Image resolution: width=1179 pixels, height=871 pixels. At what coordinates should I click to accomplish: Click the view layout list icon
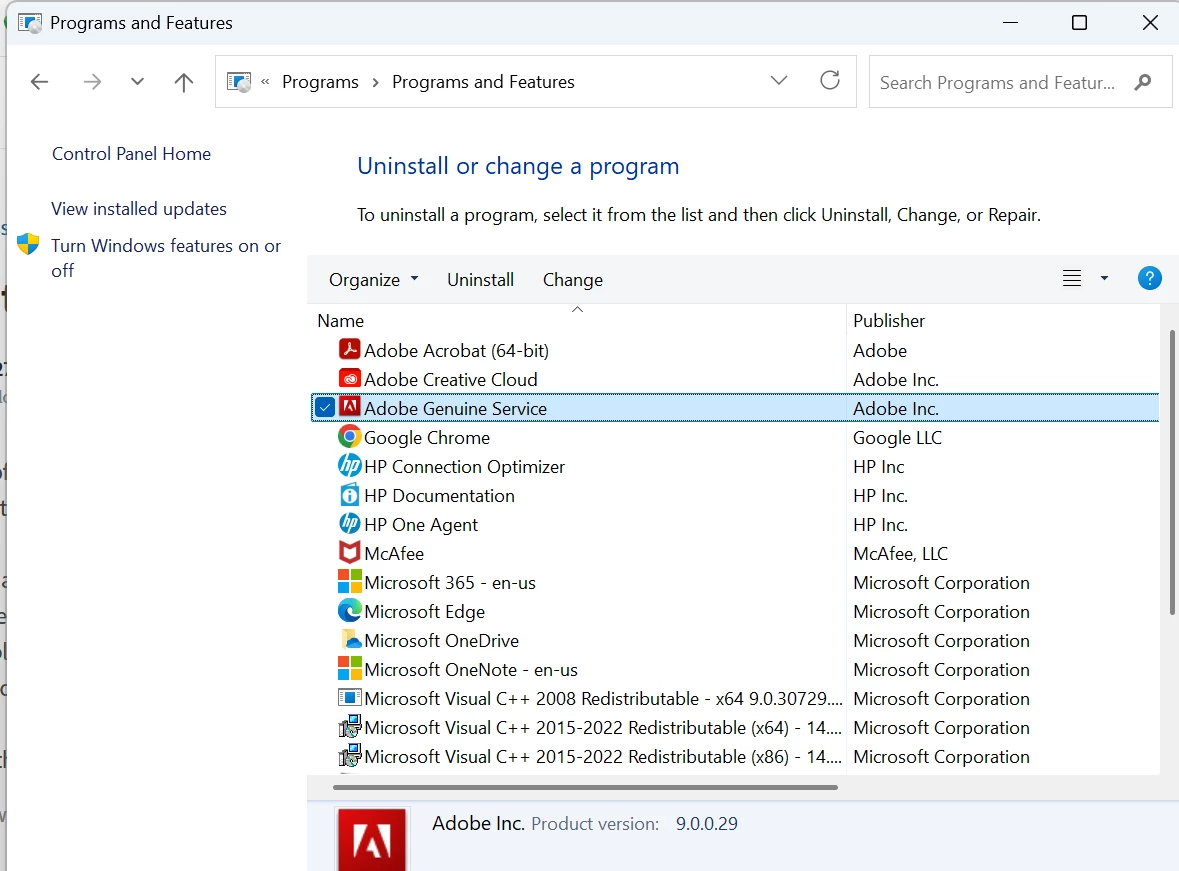(1071, 279)
